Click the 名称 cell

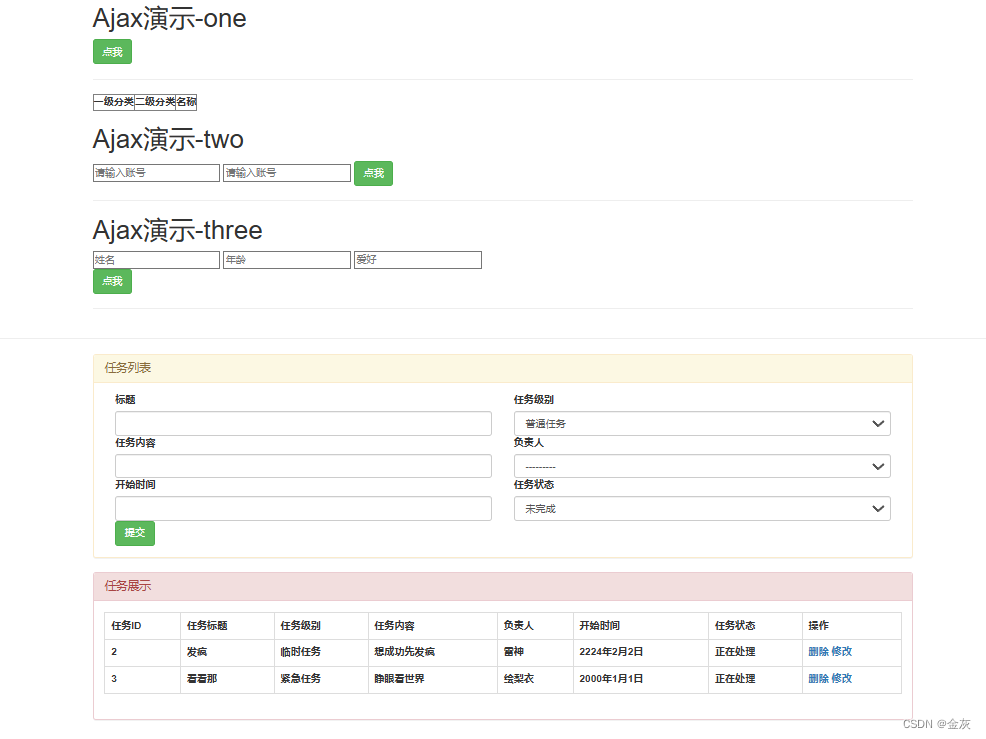click(185, 102)
